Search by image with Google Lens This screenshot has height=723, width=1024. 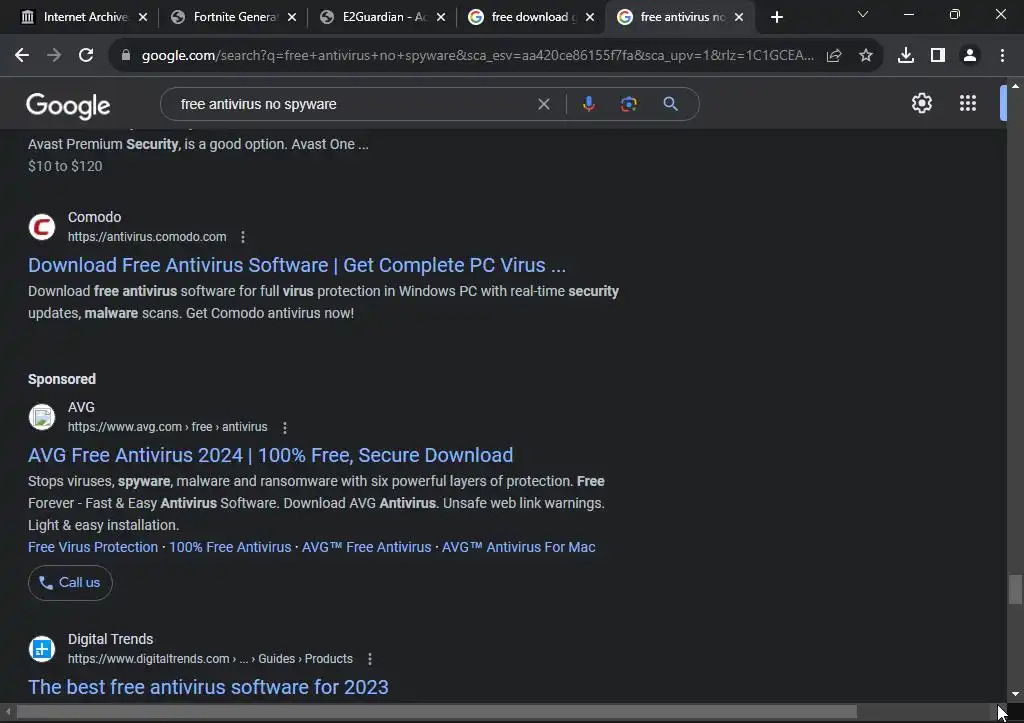[629, 104]
